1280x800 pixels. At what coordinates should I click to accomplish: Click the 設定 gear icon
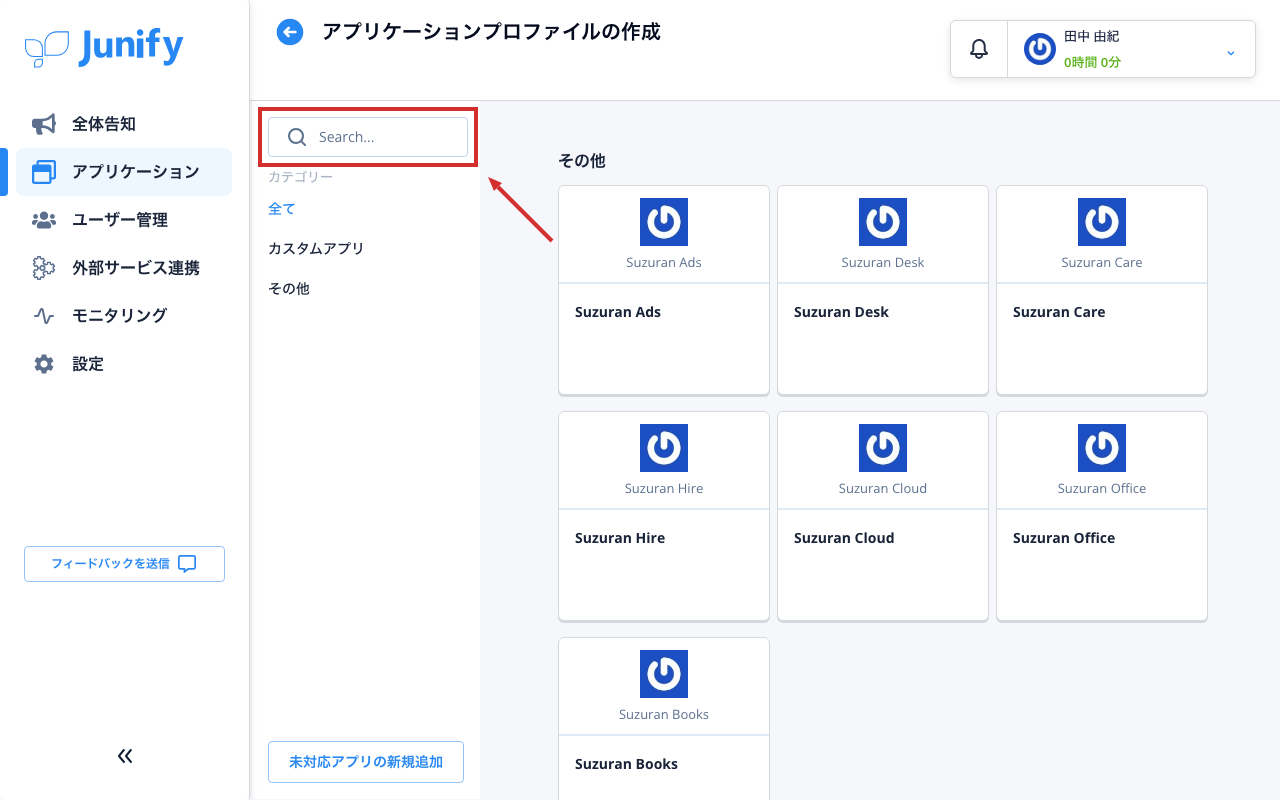click(x=44, y=364)
